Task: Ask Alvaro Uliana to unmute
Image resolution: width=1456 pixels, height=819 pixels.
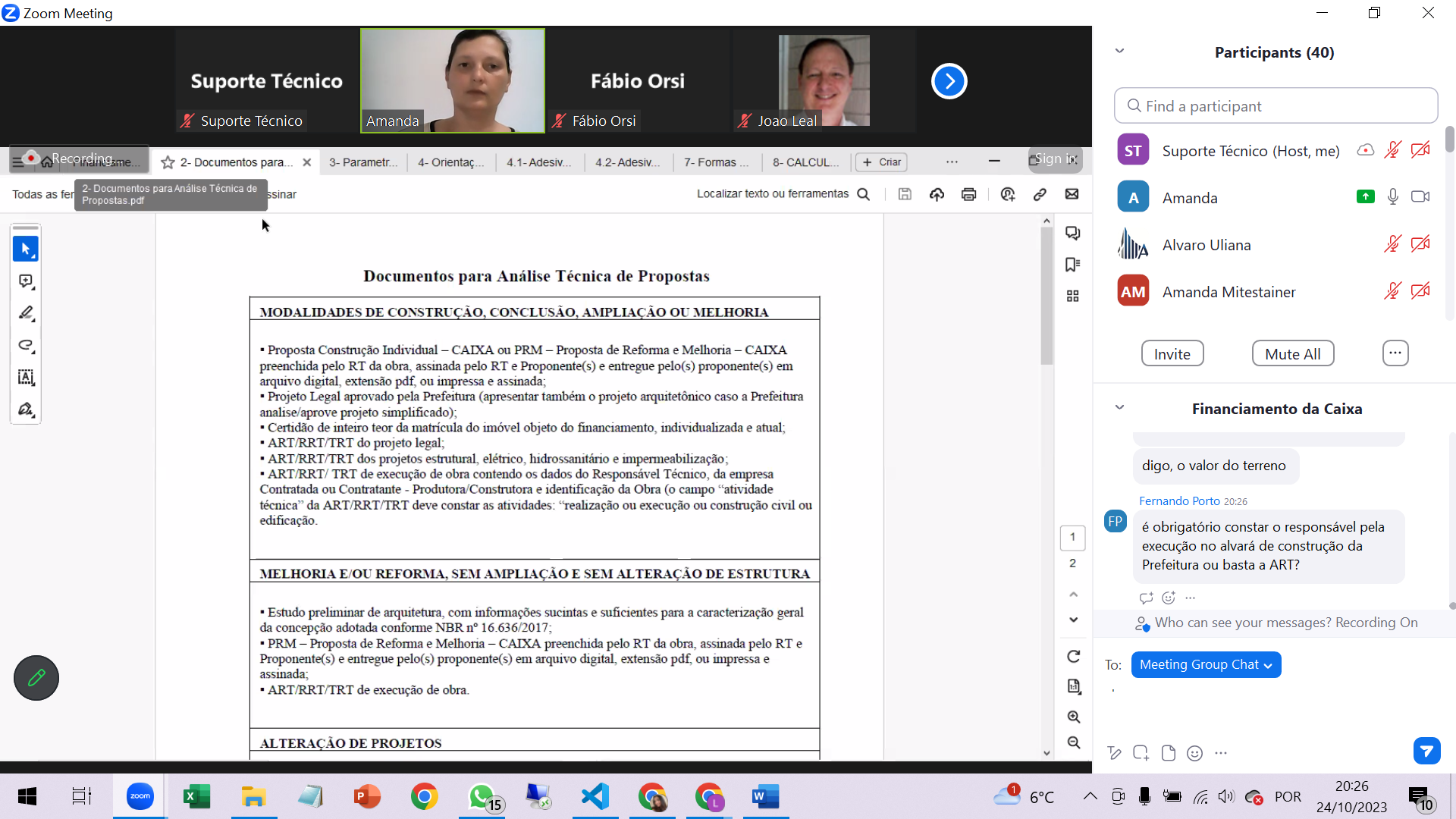Action: pos(1392,244)
